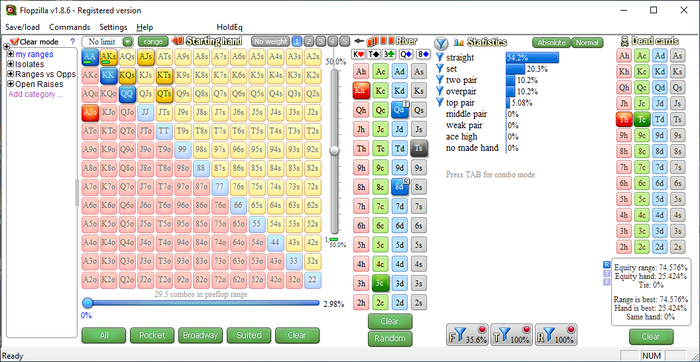Click the skull icon next to Dead cards
700x362 pixels.
click(625, 42)
